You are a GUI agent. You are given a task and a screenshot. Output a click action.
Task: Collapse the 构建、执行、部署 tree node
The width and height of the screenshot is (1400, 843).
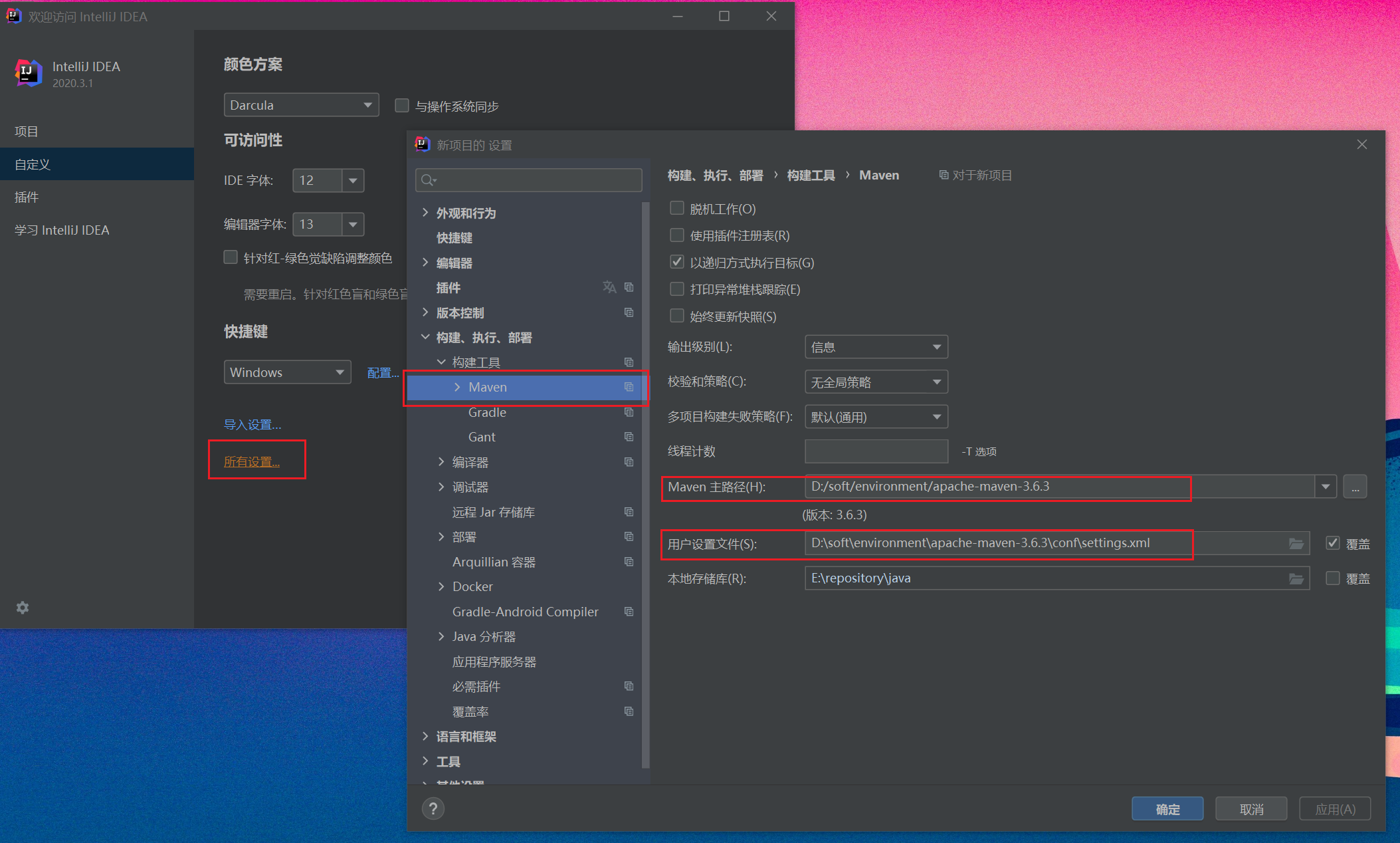pos(425,337)
